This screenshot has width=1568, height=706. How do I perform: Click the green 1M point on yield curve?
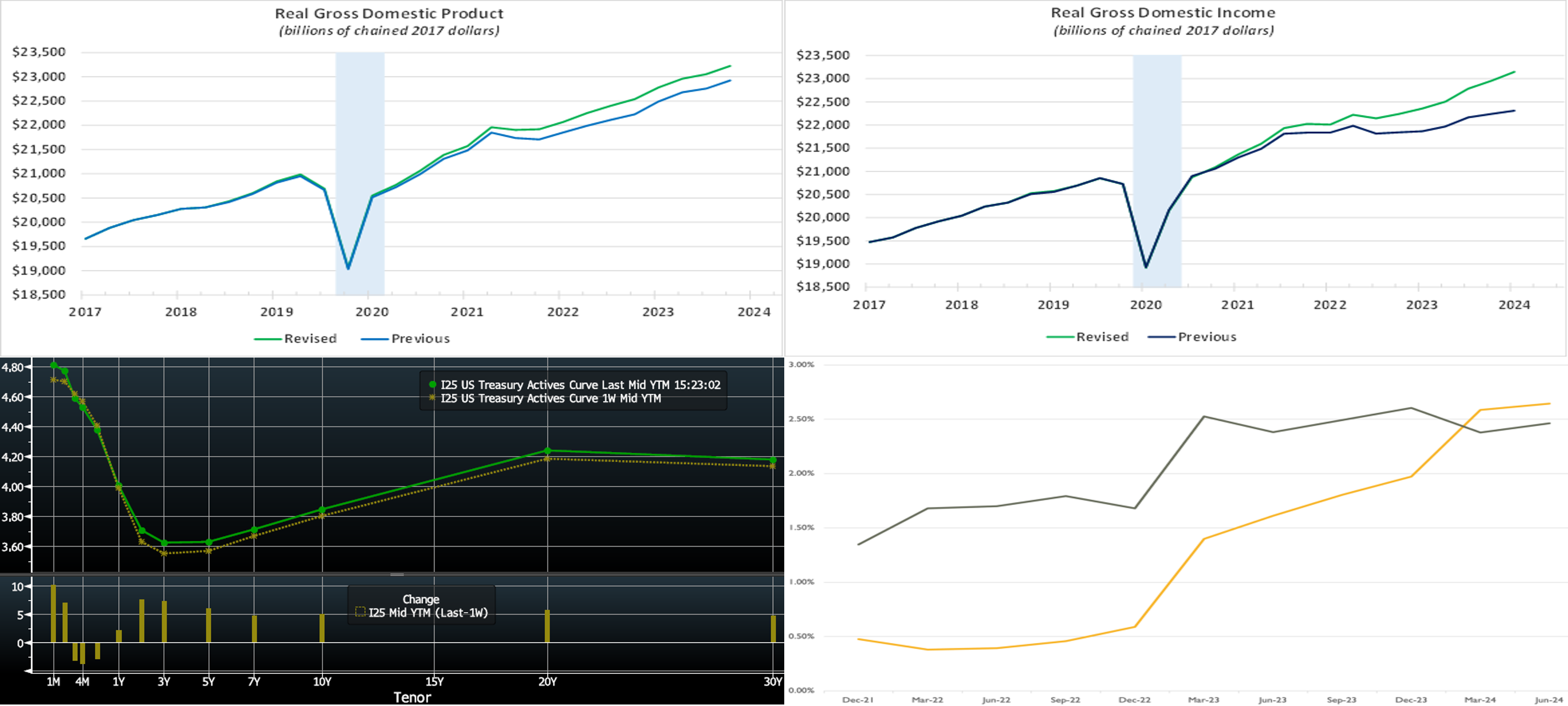point(53,365)
